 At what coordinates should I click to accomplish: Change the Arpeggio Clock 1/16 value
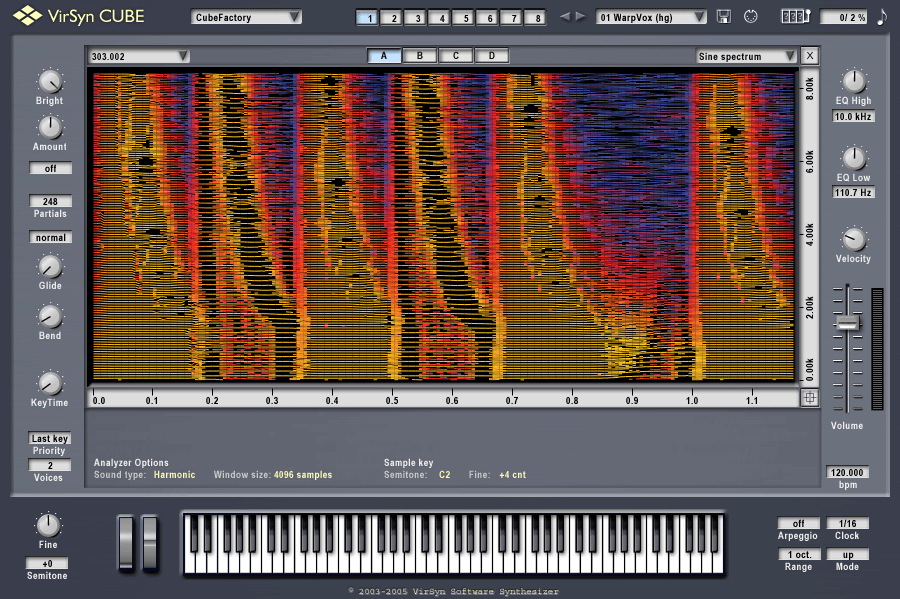(x=847, y=523)
